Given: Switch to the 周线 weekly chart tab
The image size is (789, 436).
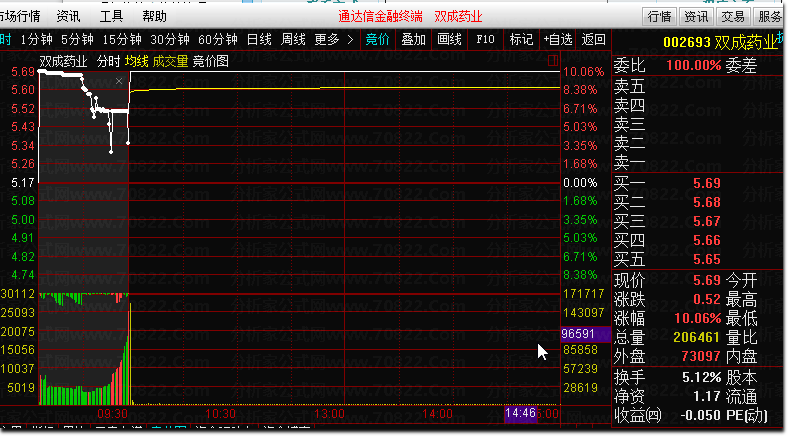Looking at the screenshot, I should [x=293, y=39].
